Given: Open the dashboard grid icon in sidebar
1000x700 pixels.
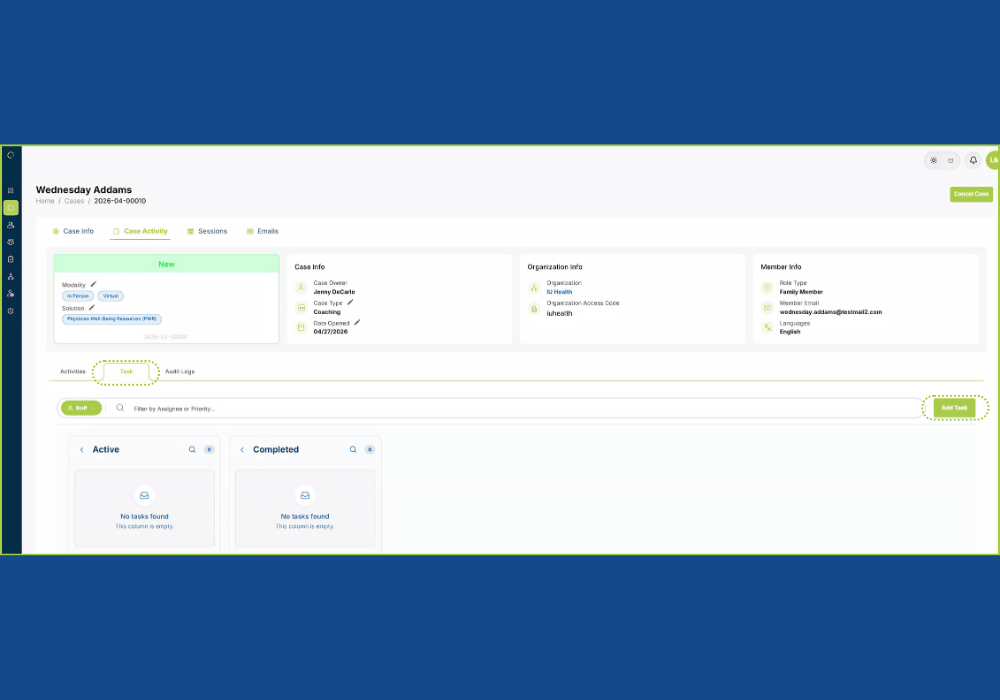Looking at the screenshot, I should click(x=11, y=191).
